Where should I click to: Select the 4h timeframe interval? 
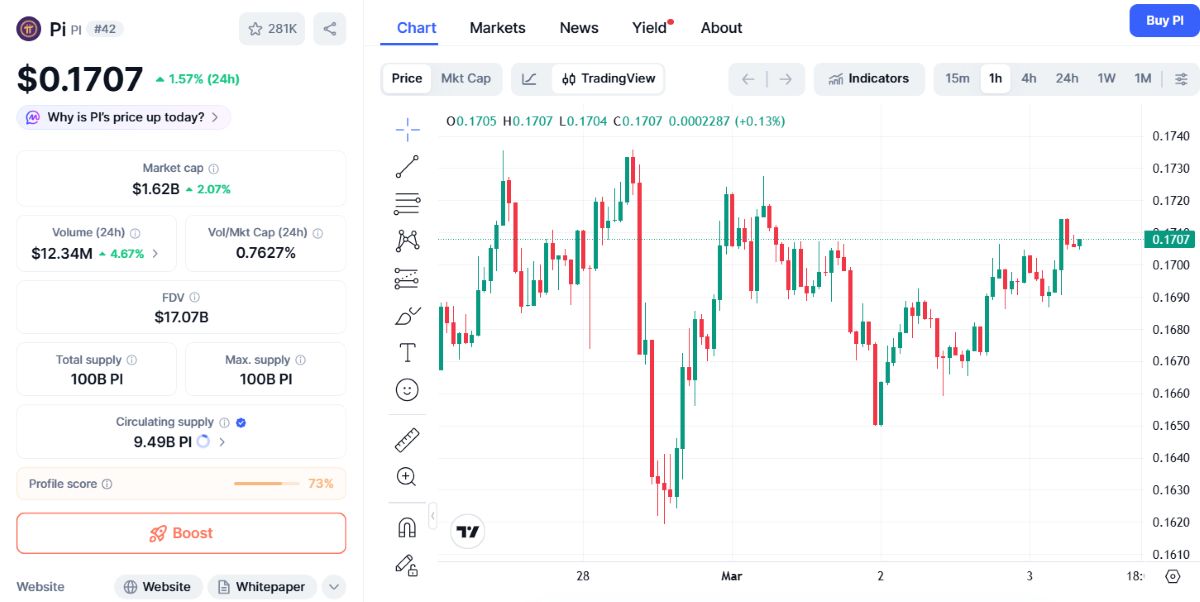[1028, 78]
